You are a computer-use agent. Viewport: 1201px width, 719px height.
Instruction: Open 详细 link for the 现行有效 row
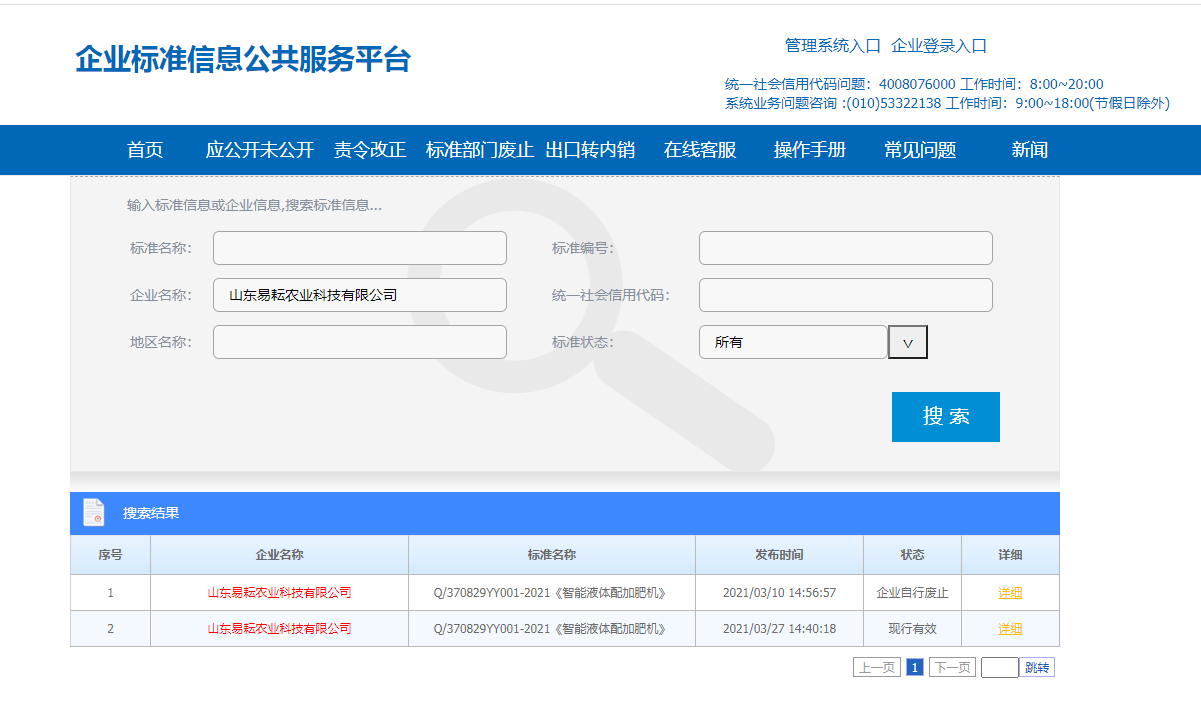coord(1010,629)
